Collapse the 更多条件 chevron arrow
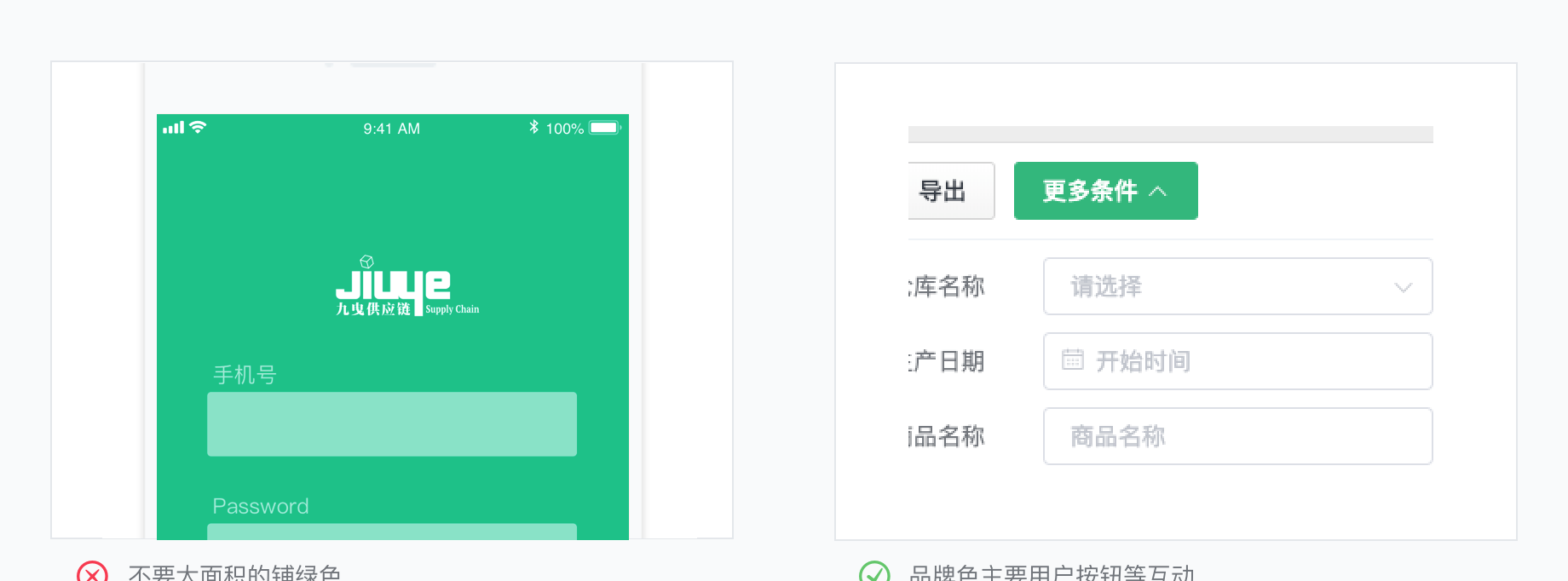The image size is (1568, 581). [1157, 192]
